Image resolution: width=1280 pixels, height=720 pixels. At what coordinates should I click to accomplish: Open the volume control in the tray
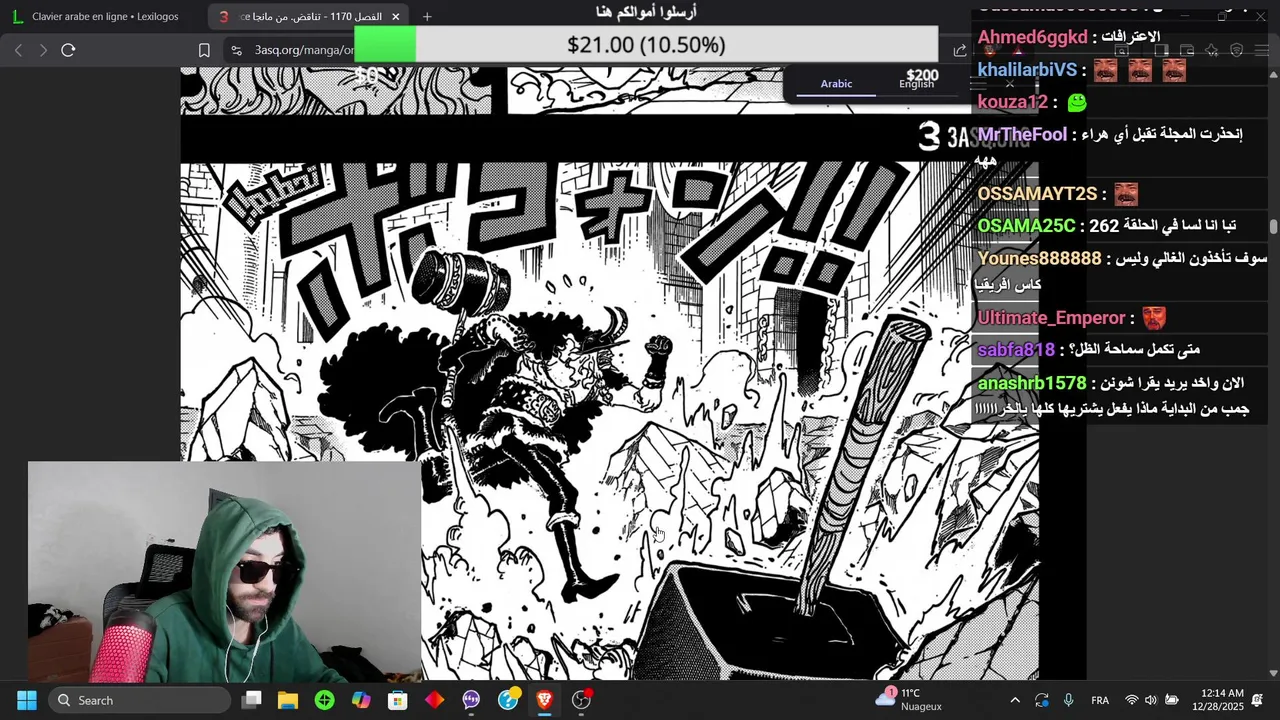click(x=1151, y=700)
